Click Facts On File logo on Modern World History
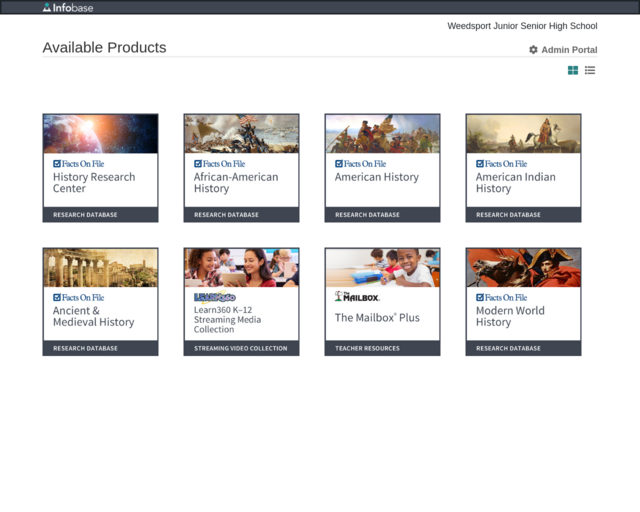The image size is (640, 512). [x=501, y=298]
